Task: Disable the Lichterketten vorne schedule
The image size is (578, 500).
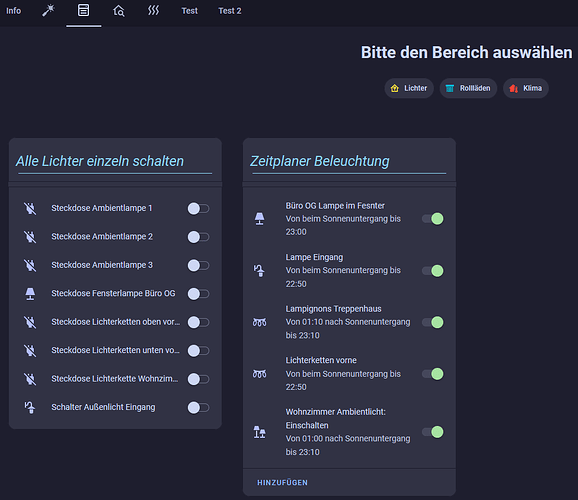Action: click(433, 374)
